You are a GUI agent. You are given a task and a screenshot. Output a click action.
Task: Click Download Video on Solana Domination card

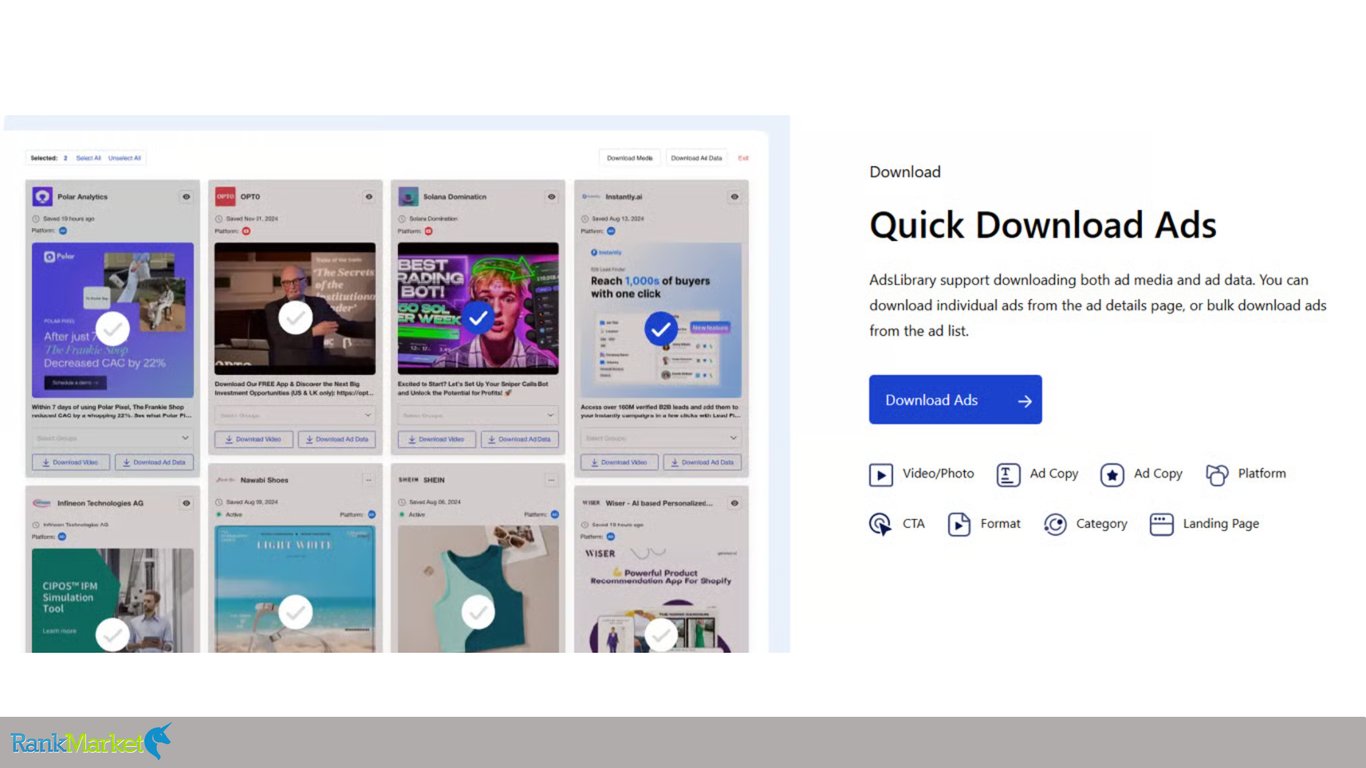[x=437, y=439]
